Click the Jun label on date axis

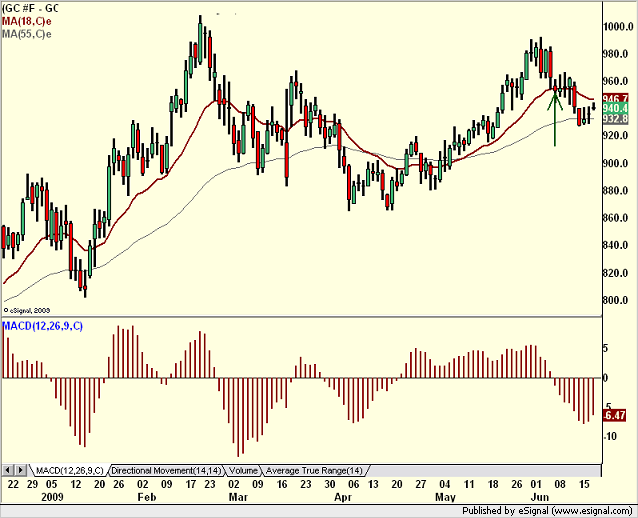(x=540, y=497)
